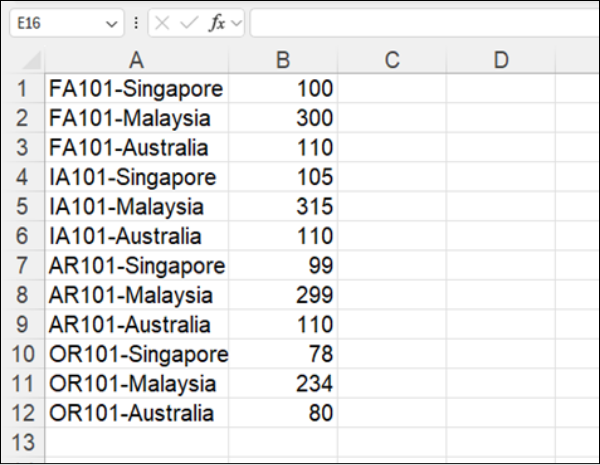Click the Cancel X icon in formula bar
Viewport: 600px width, 465px height.
click(163, 24)
